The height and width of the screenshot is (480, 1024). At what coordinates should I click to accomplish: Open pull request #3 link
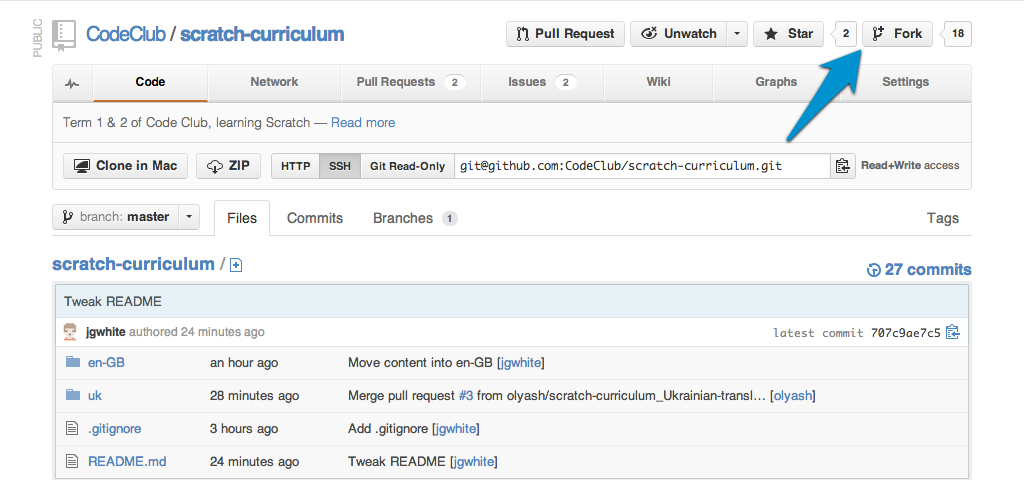(x=466, y=396)
